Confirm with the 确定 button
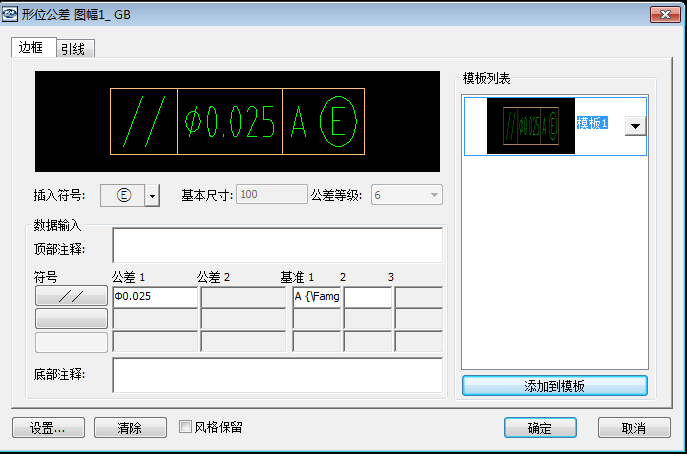Screen dimensions: 687x454 click(x=540, y=428)
